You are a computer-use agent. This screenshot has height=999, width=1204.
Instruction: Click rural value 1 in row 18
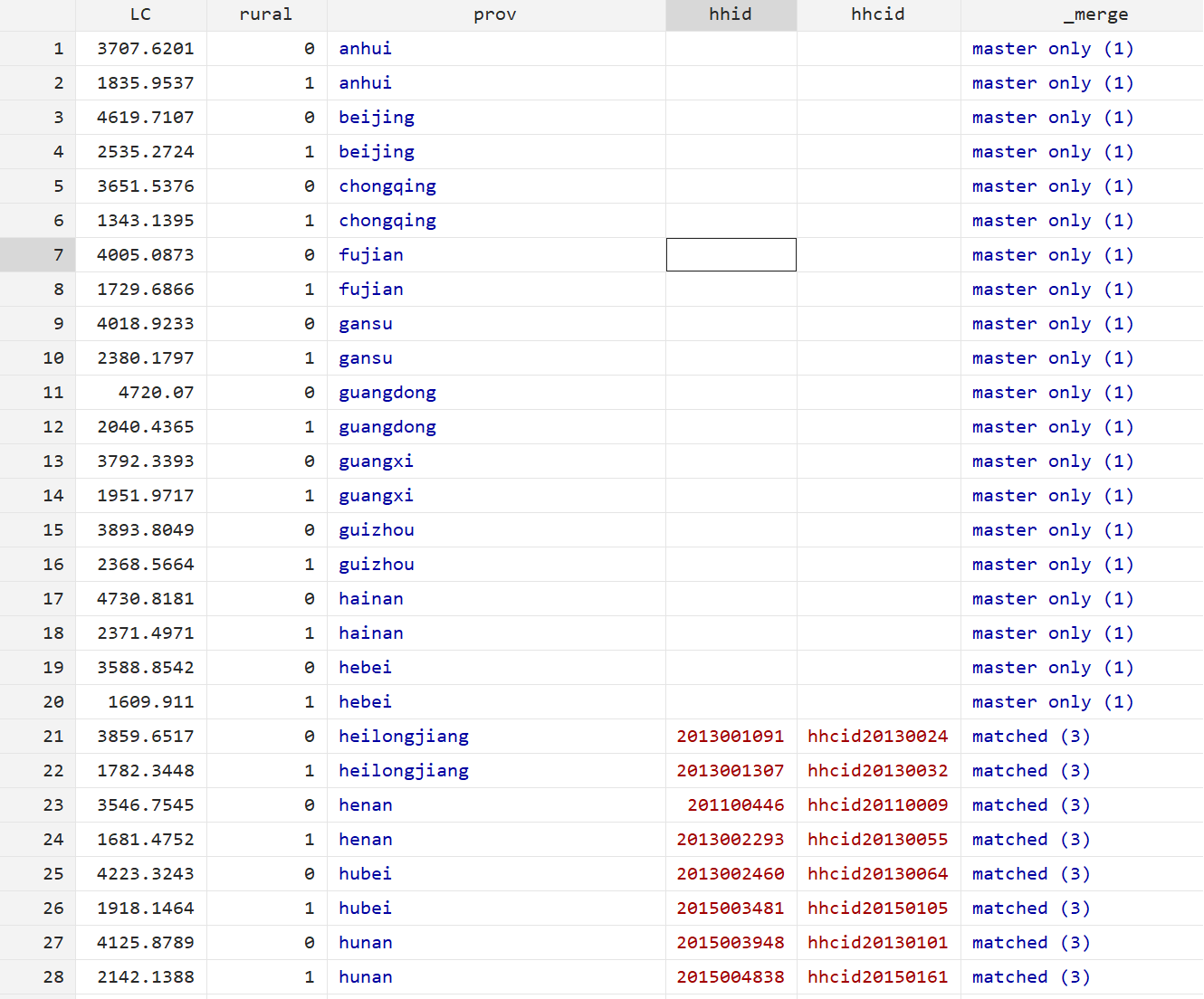(310, 633)
